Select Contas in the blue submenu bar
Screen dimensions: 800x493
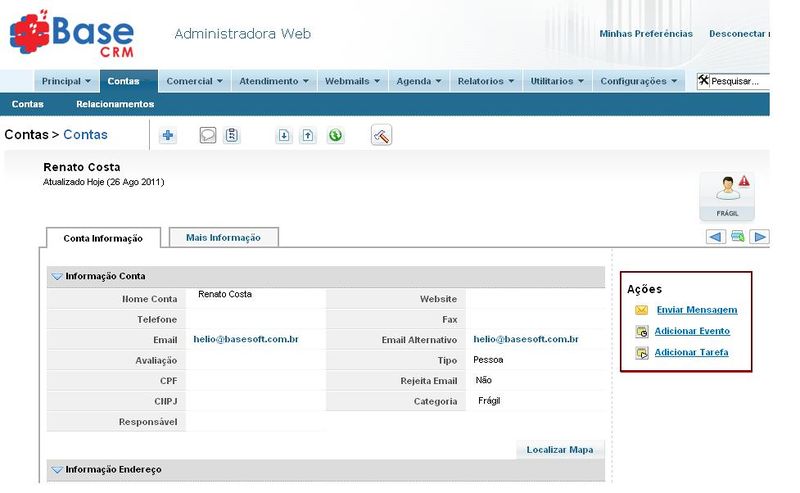(x=28, y=104)
